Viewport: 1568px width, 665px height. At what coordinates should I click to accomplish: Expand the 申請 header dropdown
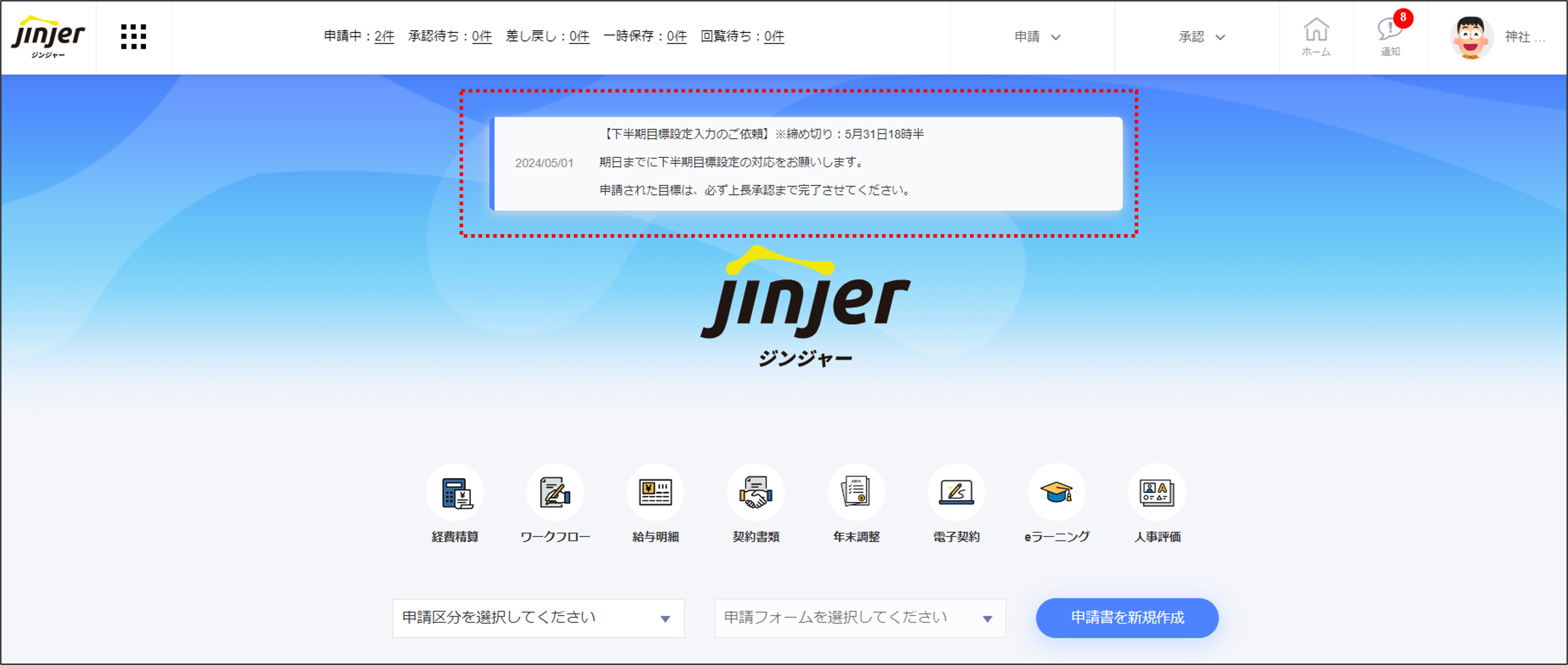[1037, 37]
